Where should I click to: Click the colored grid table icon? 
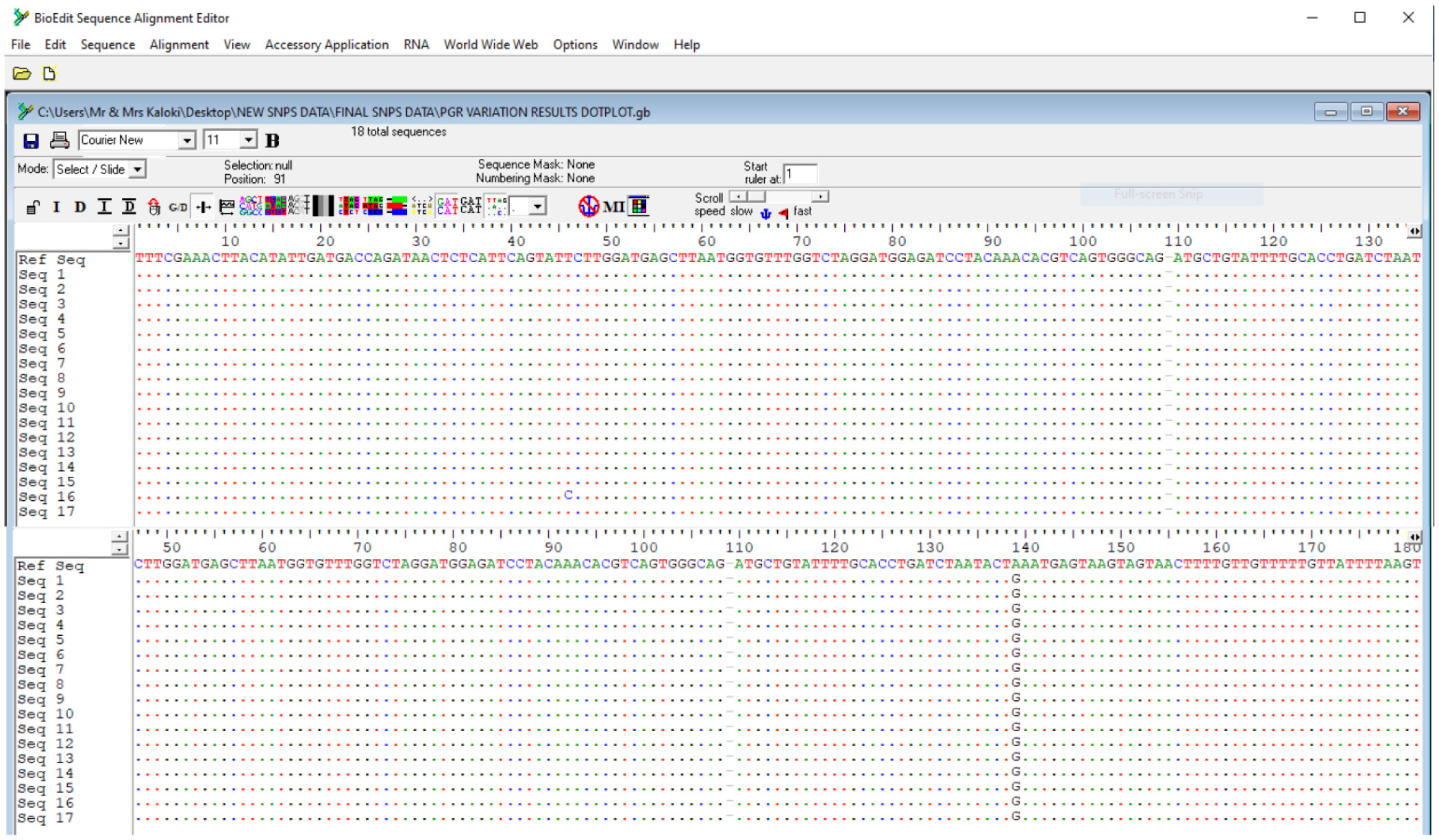coord(639,206)
